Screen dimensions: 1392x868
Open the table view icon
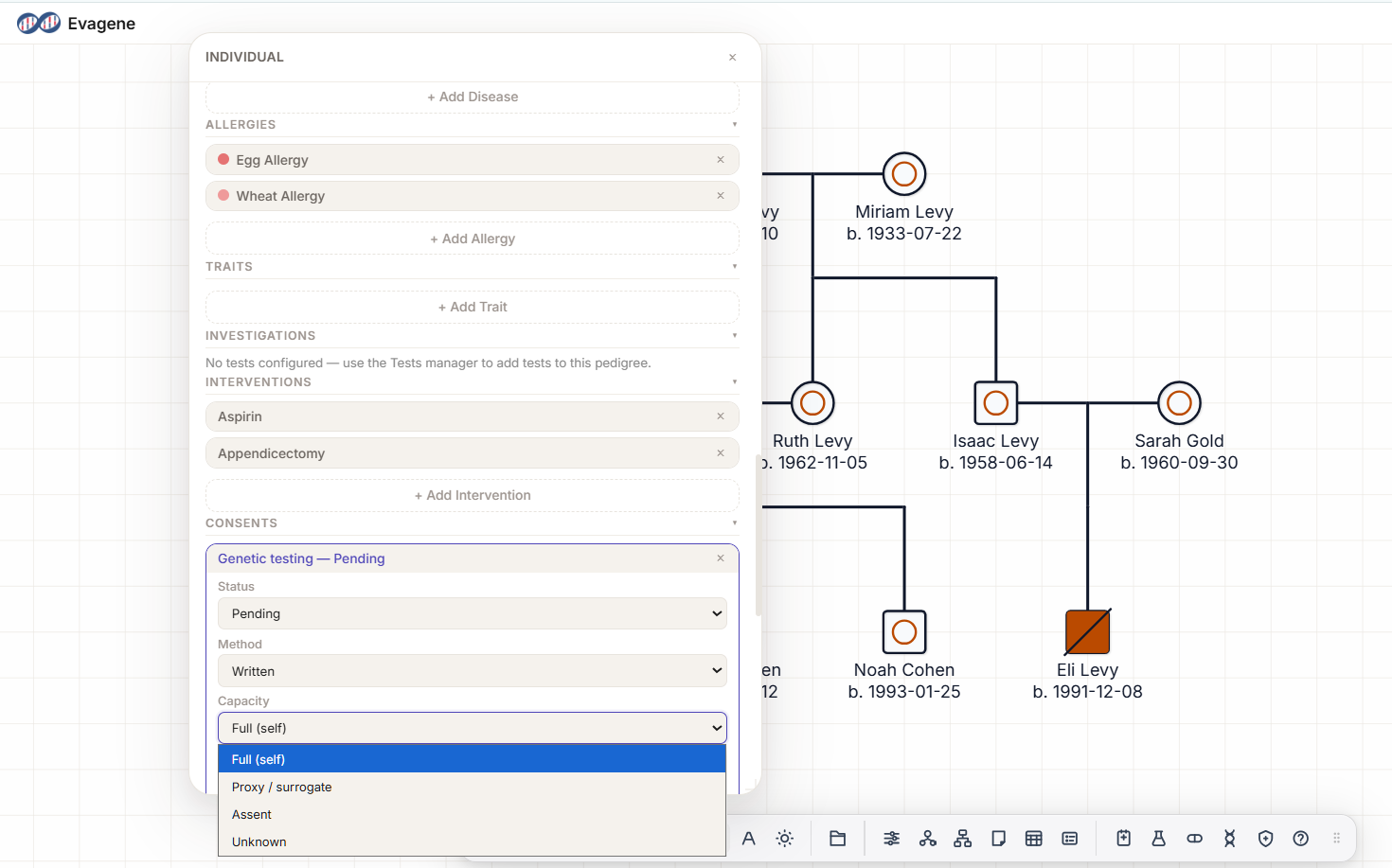(x=1034, y=839)
